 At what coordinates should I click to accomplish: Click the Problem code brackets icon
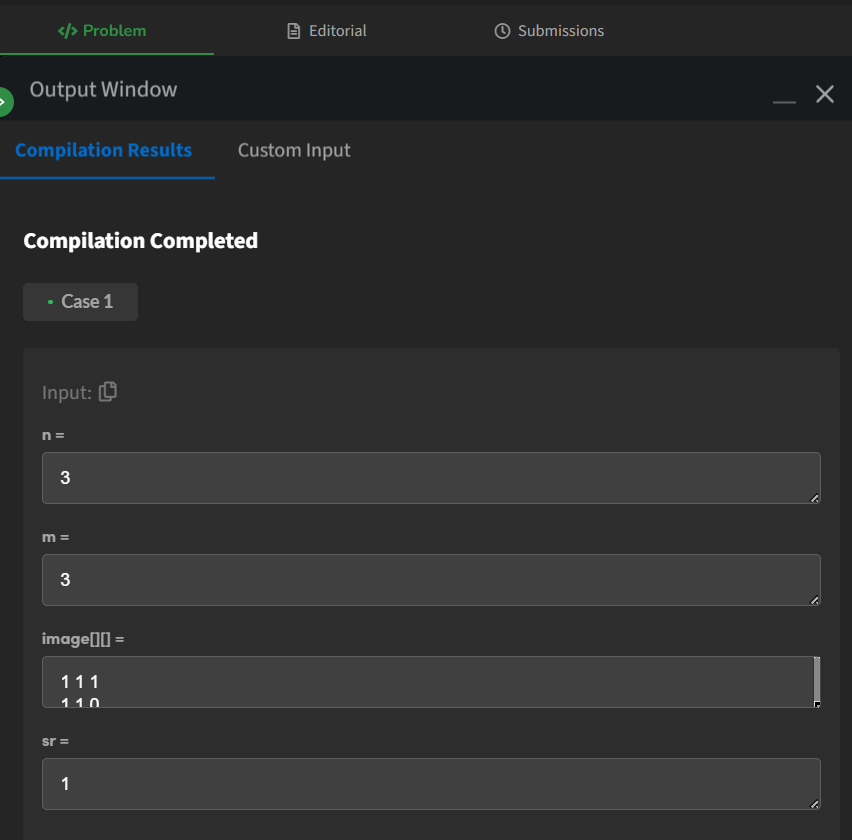(x=67, y=31)
